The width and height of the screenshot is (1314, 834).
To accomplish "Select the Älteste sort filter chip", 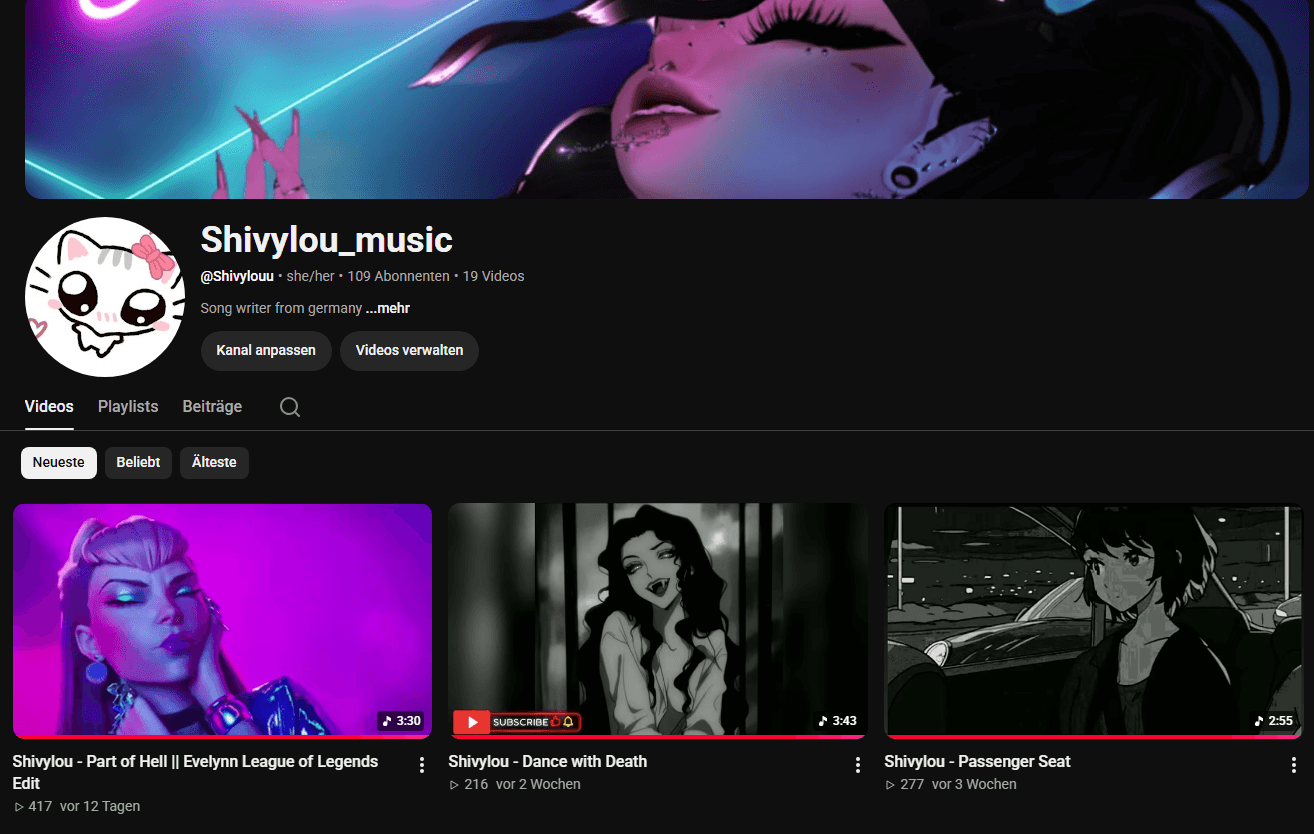I will (x=214, y=463).
